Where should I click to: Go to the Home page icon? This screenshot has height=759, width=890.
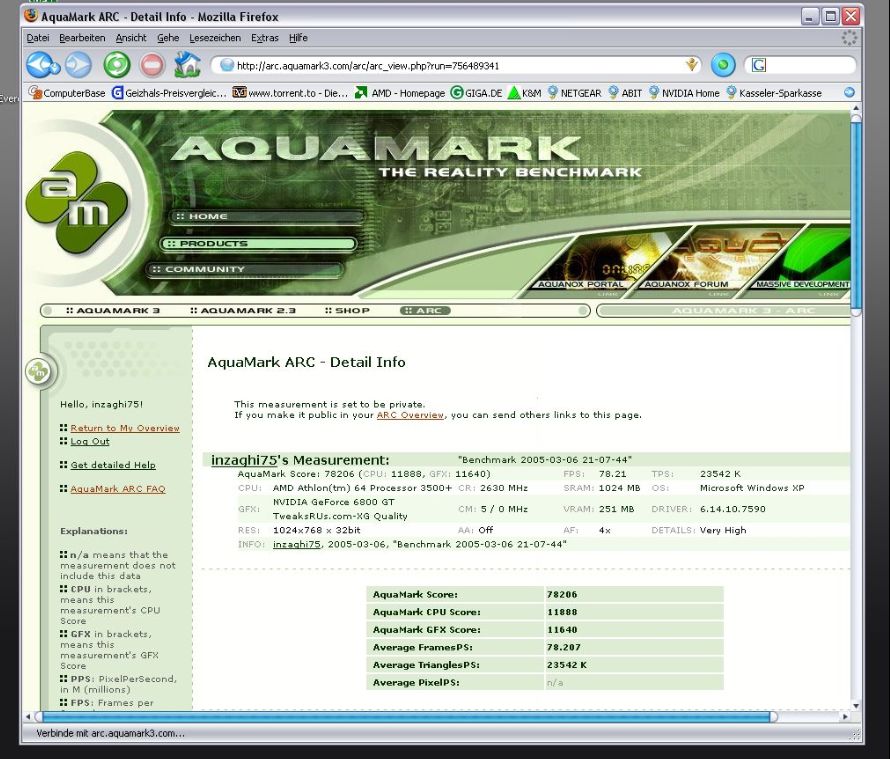tap(187, 65)
